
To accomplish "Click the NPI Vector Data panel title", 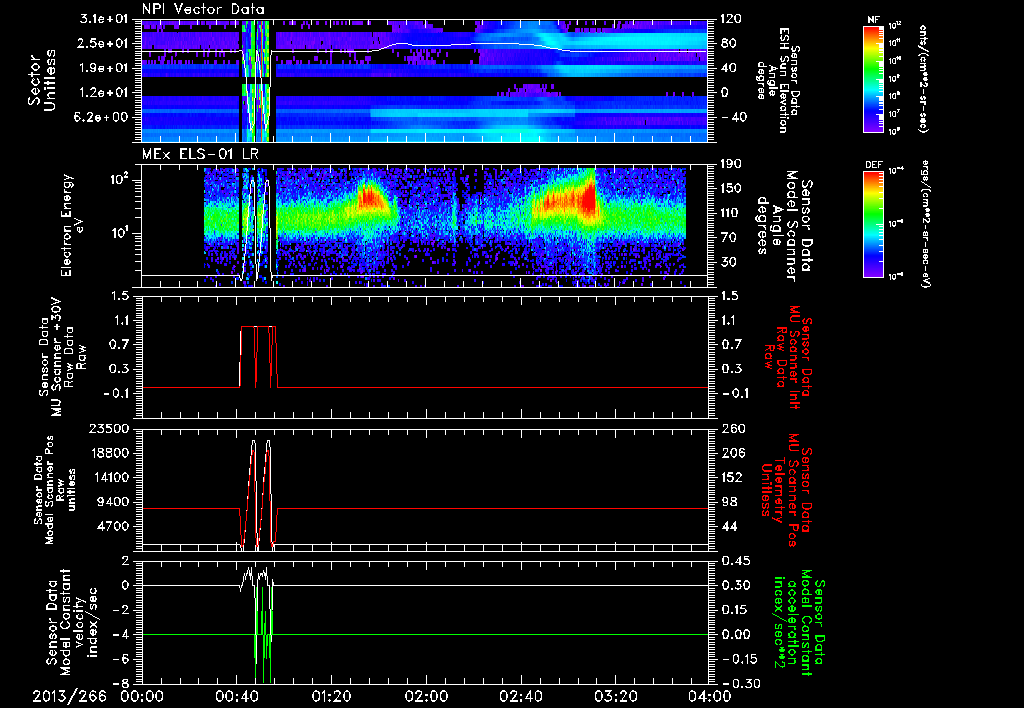I will click(203, 9).
